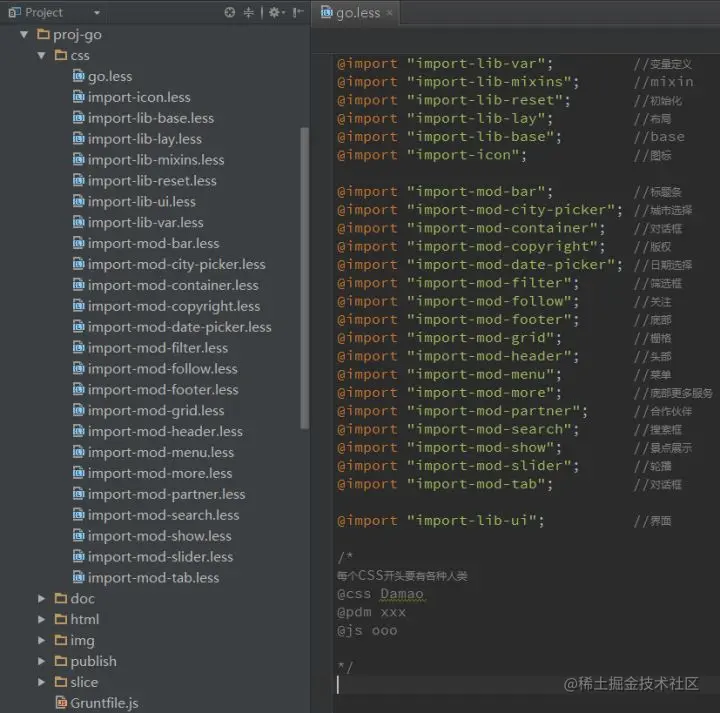720x713 pixels.
Task: Click the "import-mod-date-picker" code line
Action: [x=479, y=265]
